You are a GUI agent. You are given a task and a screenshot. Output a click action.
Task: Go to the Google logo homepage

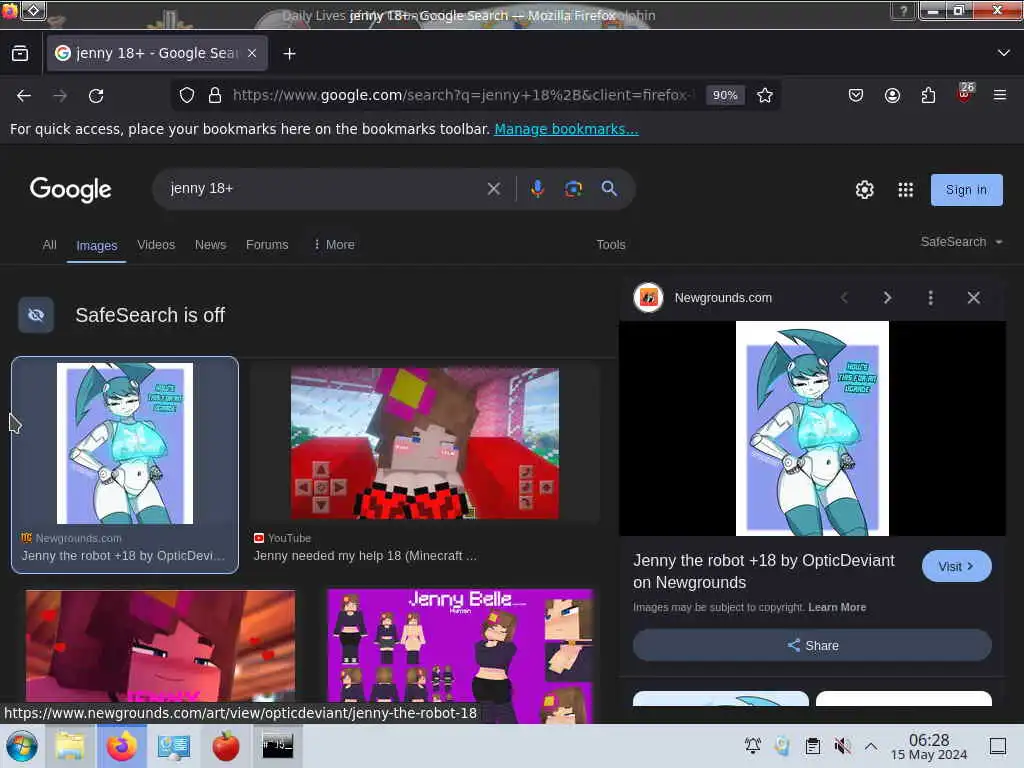[x=71, y=189]
